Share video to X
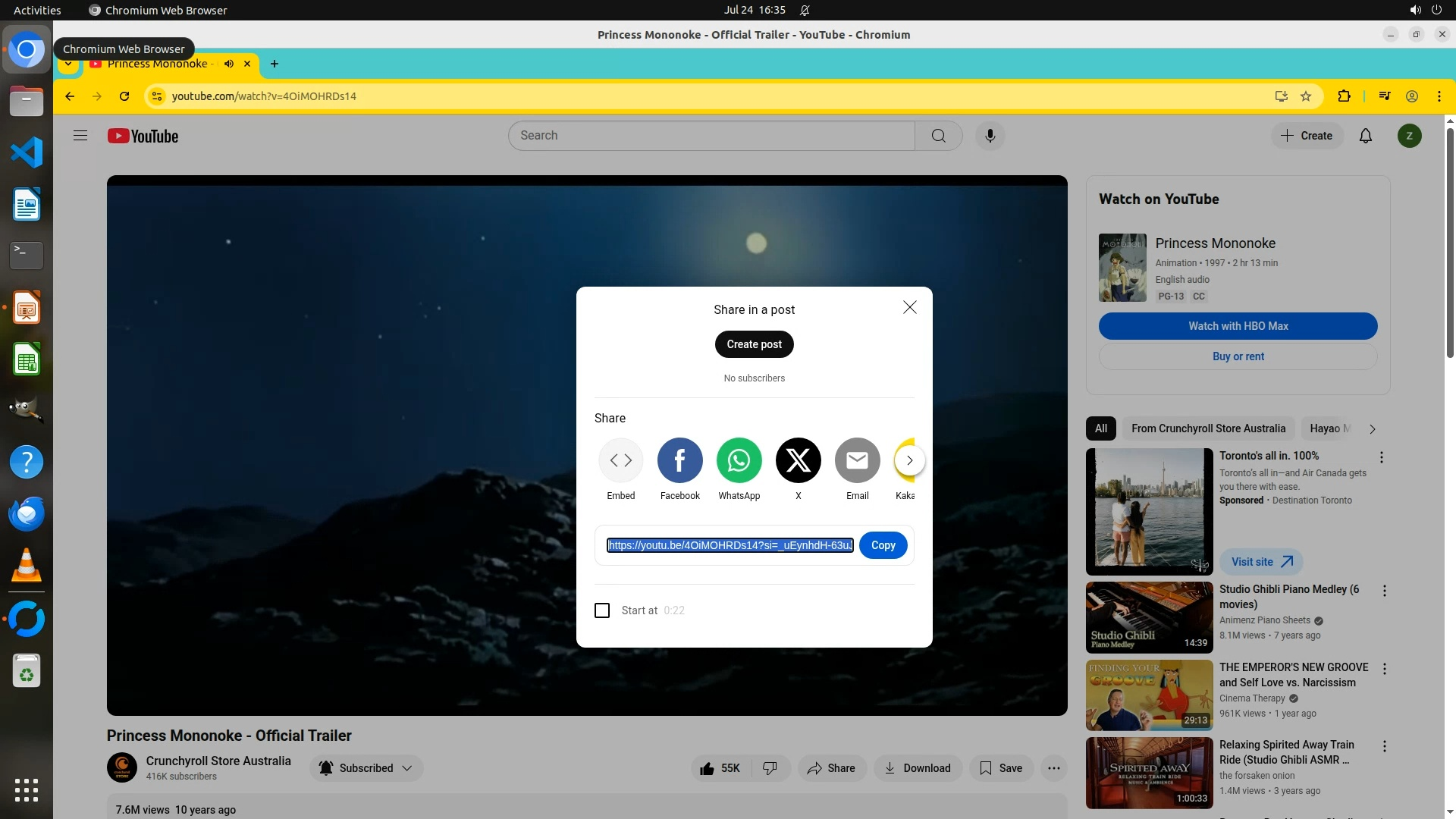Screen dimensions: 1456x819 click(x=798, y=460)
